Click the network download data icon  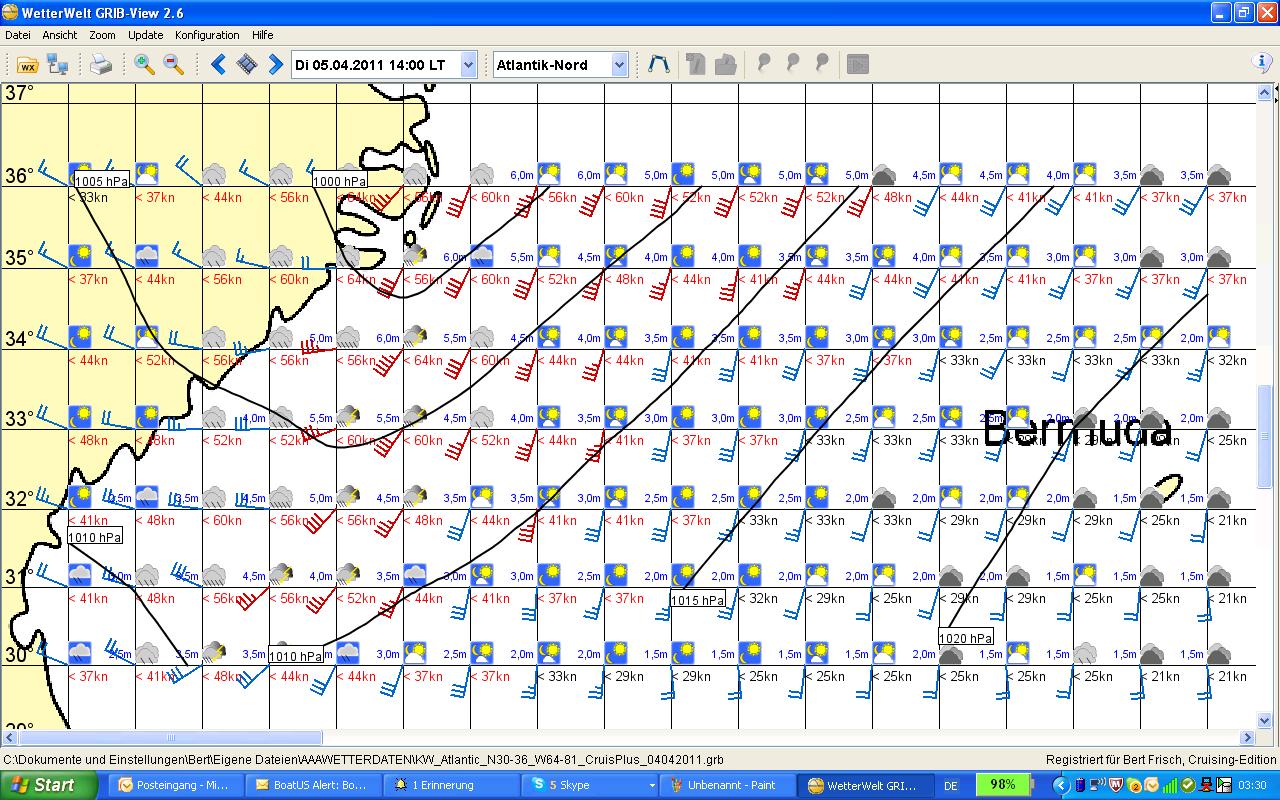(58, 65)
